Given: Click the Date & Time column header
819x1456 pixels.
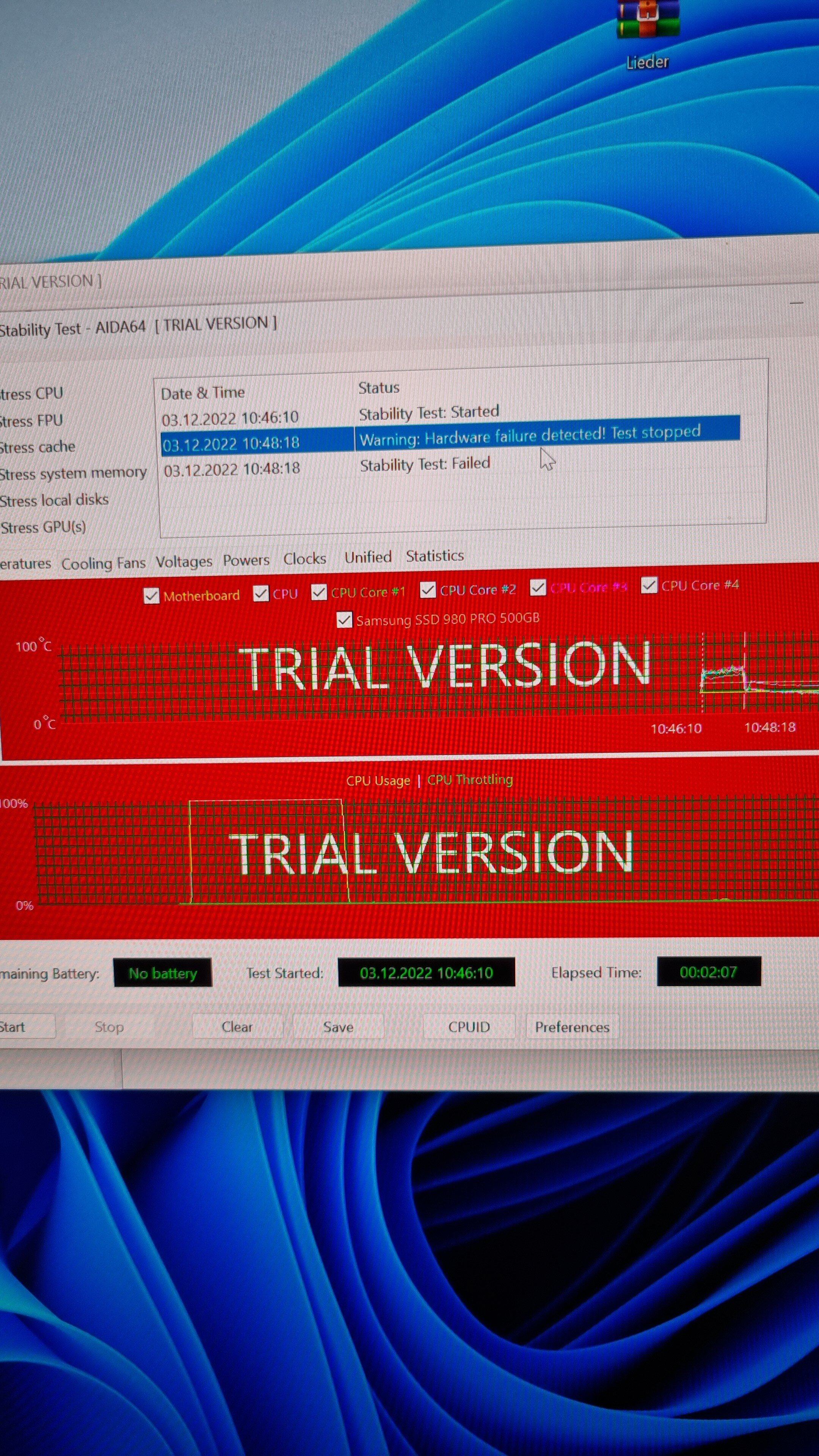Looking at the screenshot, I should tap(203, 393).
